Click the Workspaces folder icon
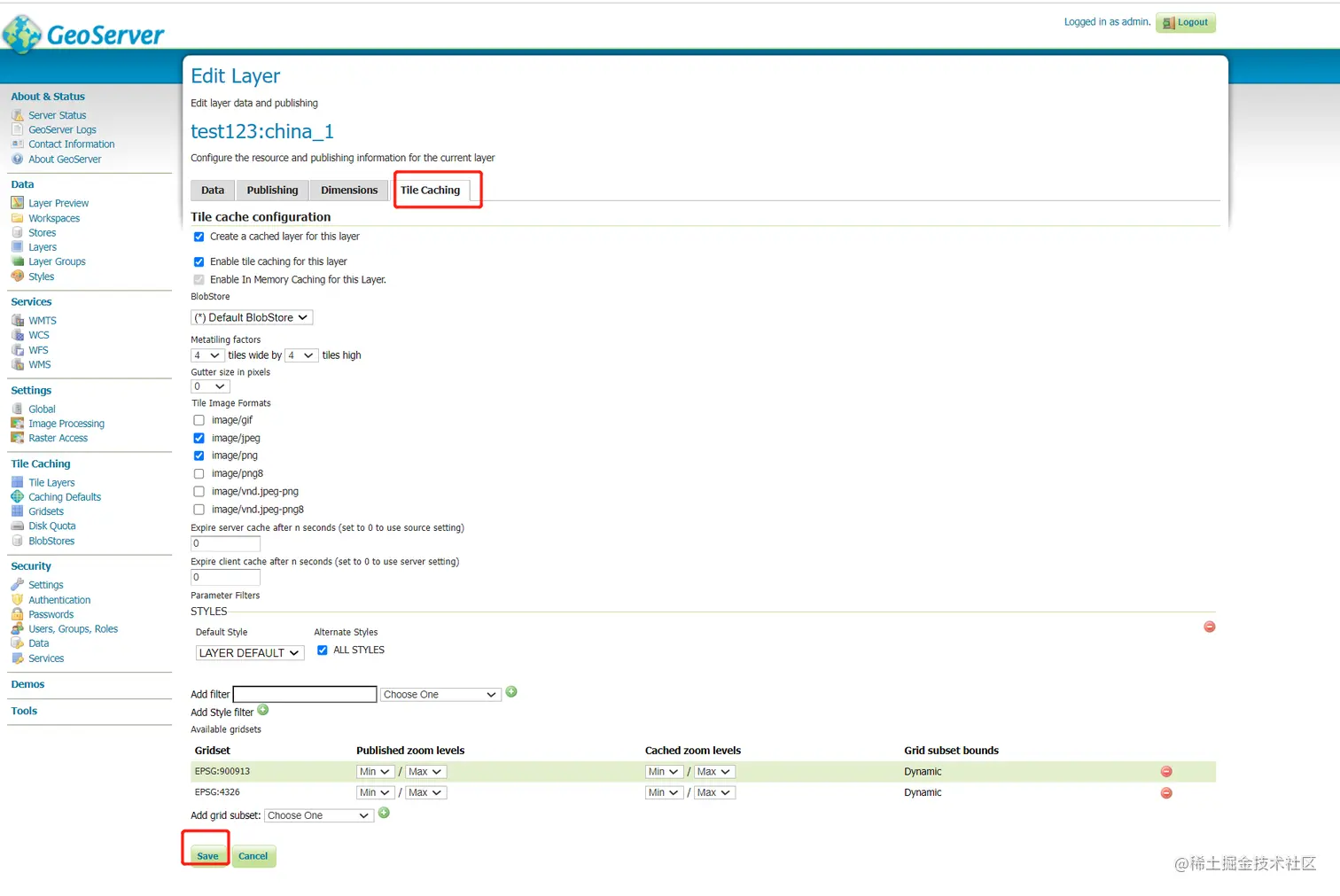 [x=17, y=218]
